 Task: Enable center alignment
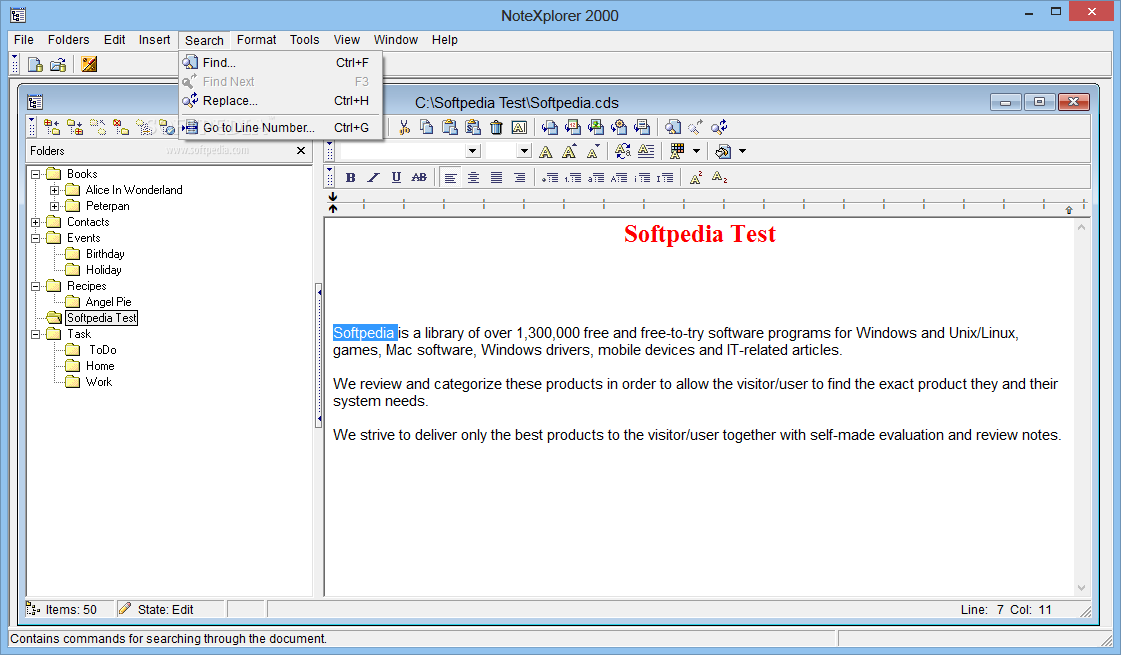473,177
